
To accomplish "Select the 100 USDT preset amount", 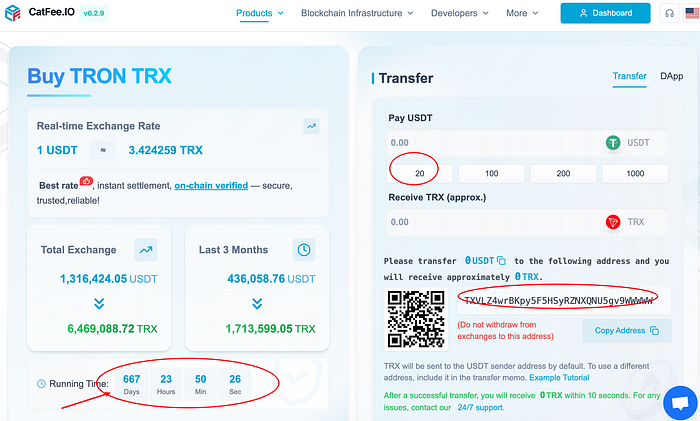I will 492,174.
